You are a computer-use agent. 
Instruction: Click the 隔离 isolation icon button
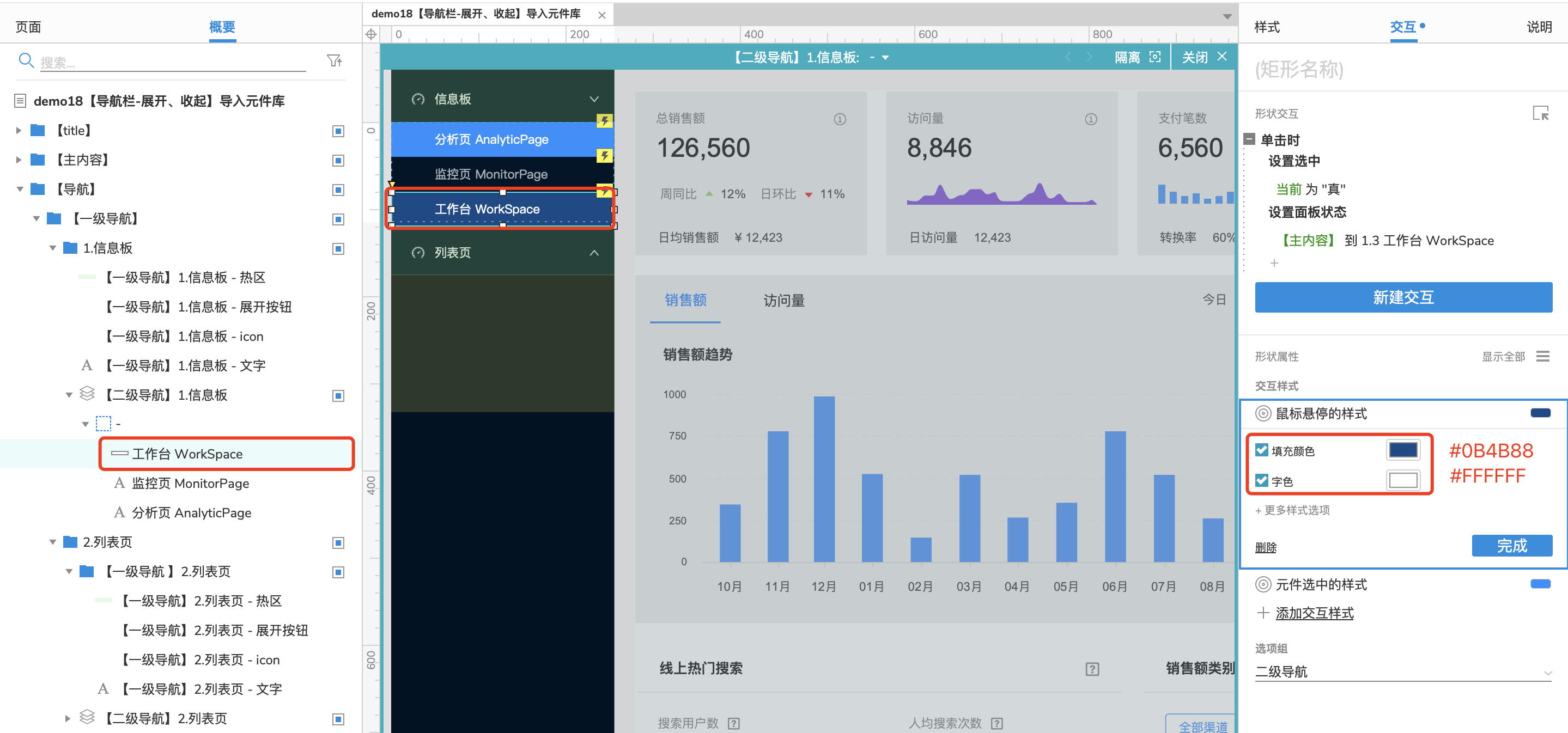tap(1155, 57)
